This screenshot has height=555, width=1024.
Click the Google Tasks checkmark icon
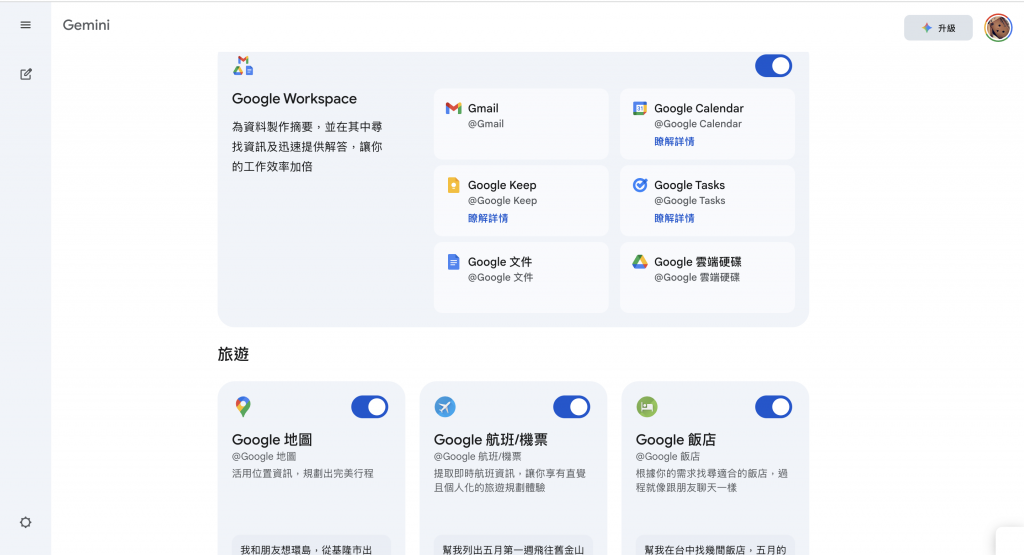click(x=640, y=185)
